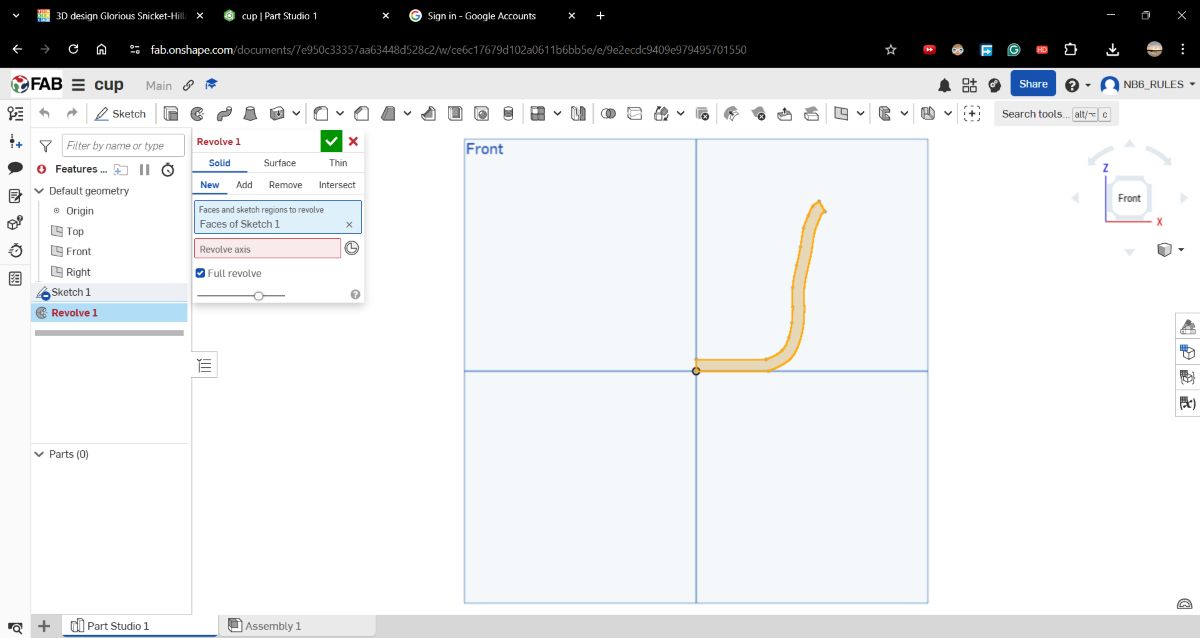Select the Split tool
1200x638 pixels.
click(x=633, y=113)
